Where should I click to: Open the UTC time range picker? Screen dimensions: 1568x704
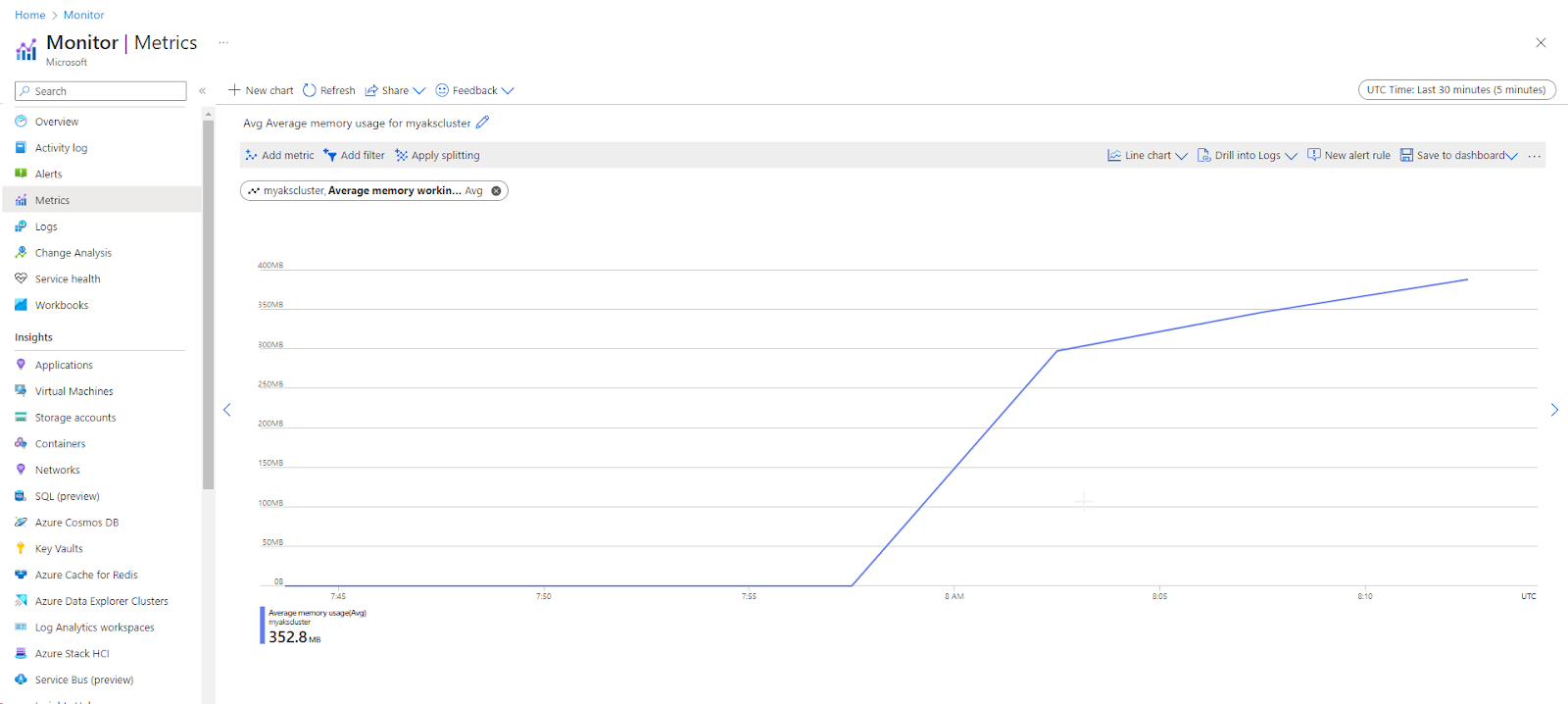pos(1456,89)
